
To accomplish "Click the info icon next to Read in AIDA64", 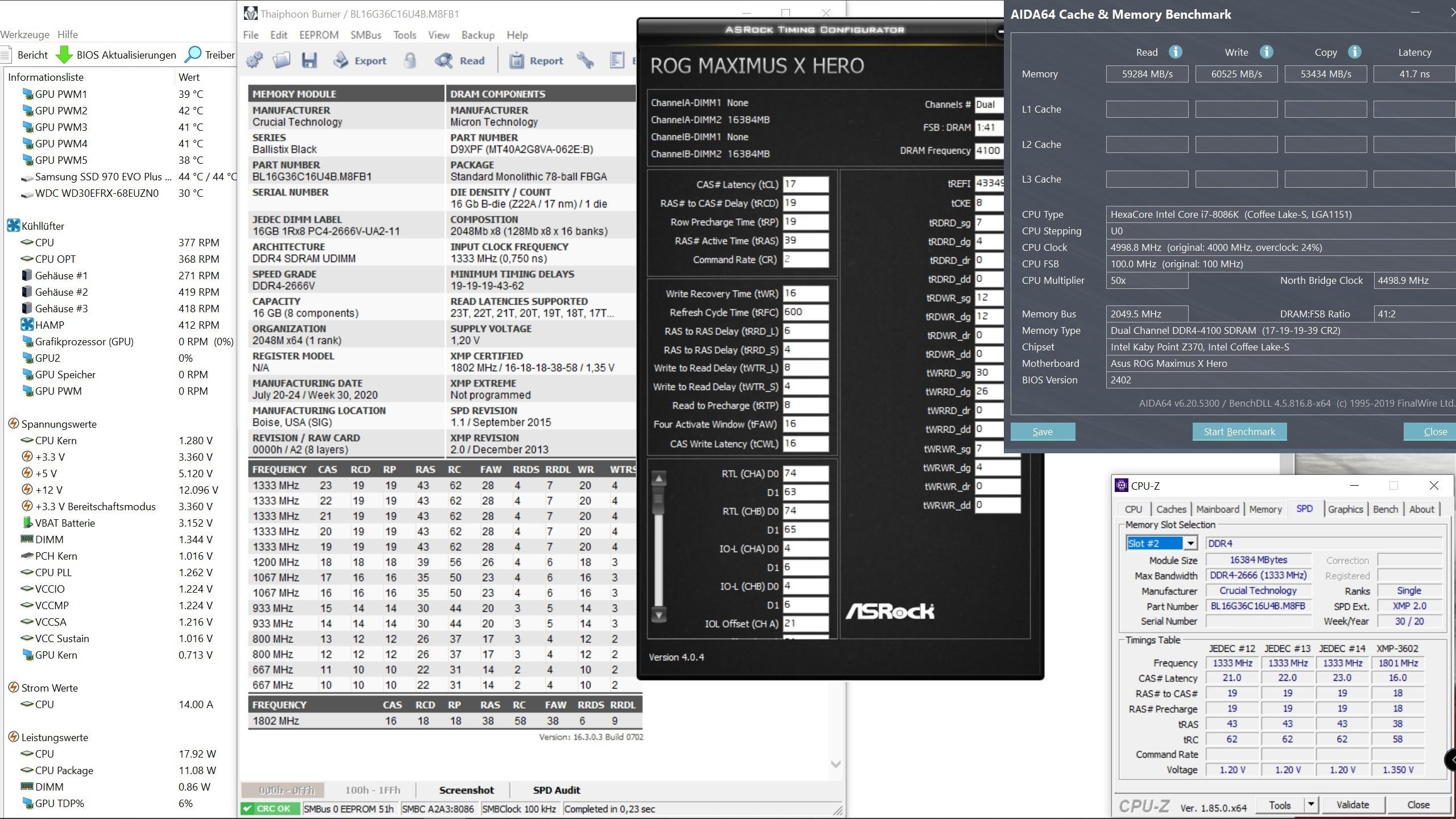I will (1175, 52).
